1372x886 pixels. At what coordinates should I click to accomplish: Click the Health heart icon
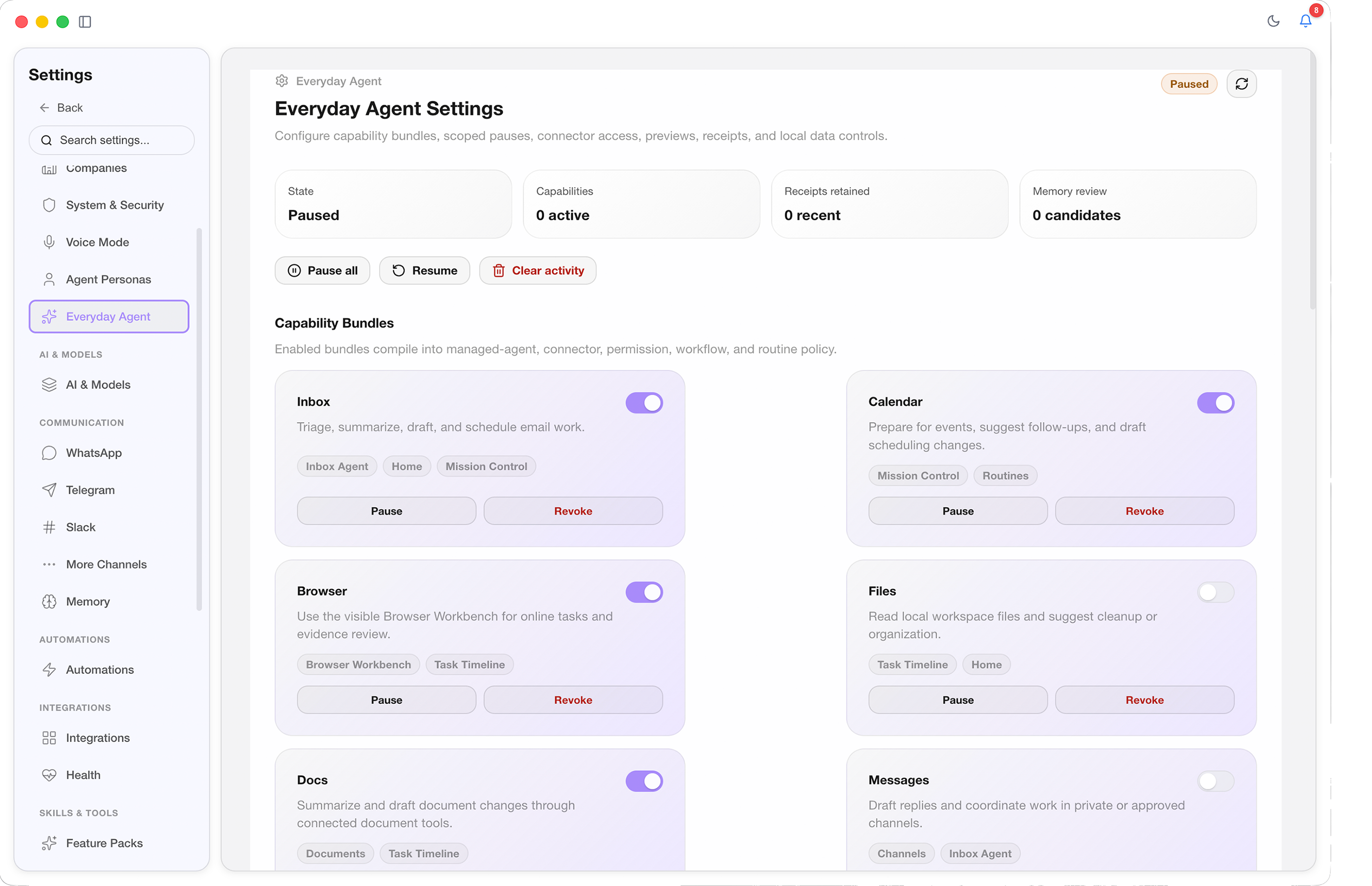pos(49,775)
